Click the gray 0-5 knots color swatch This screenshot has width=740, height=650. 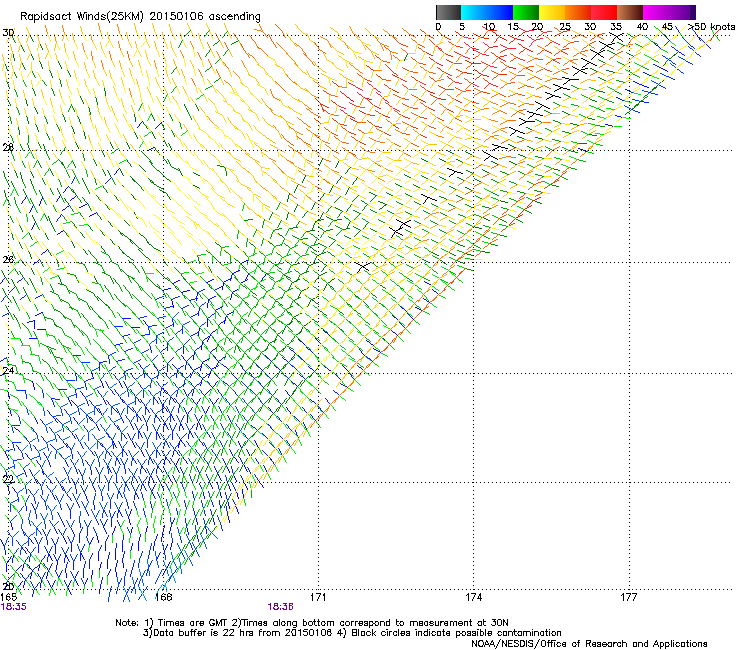448,12
